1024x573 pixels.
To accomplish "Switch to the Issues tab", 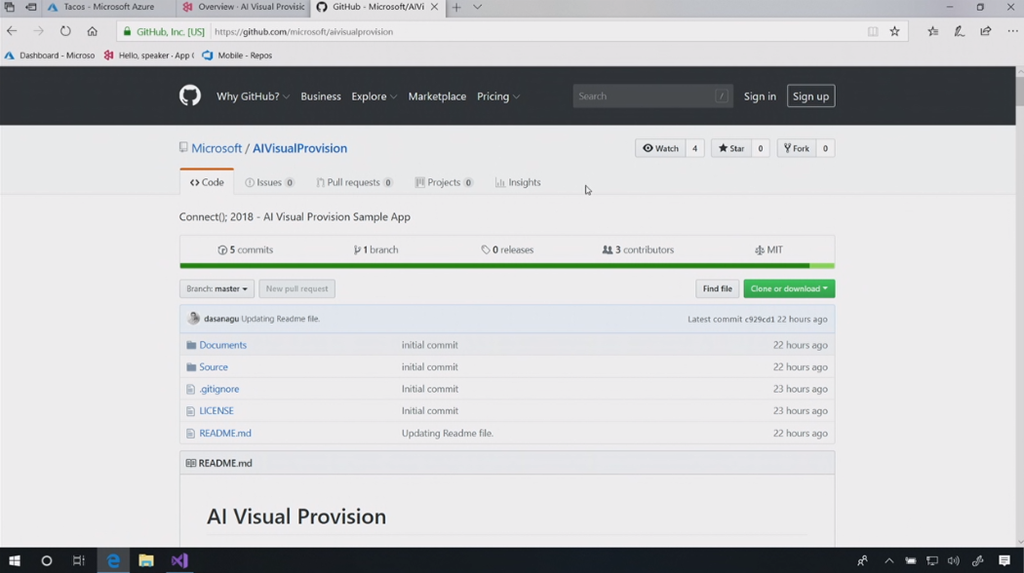I will coord(269,183).
